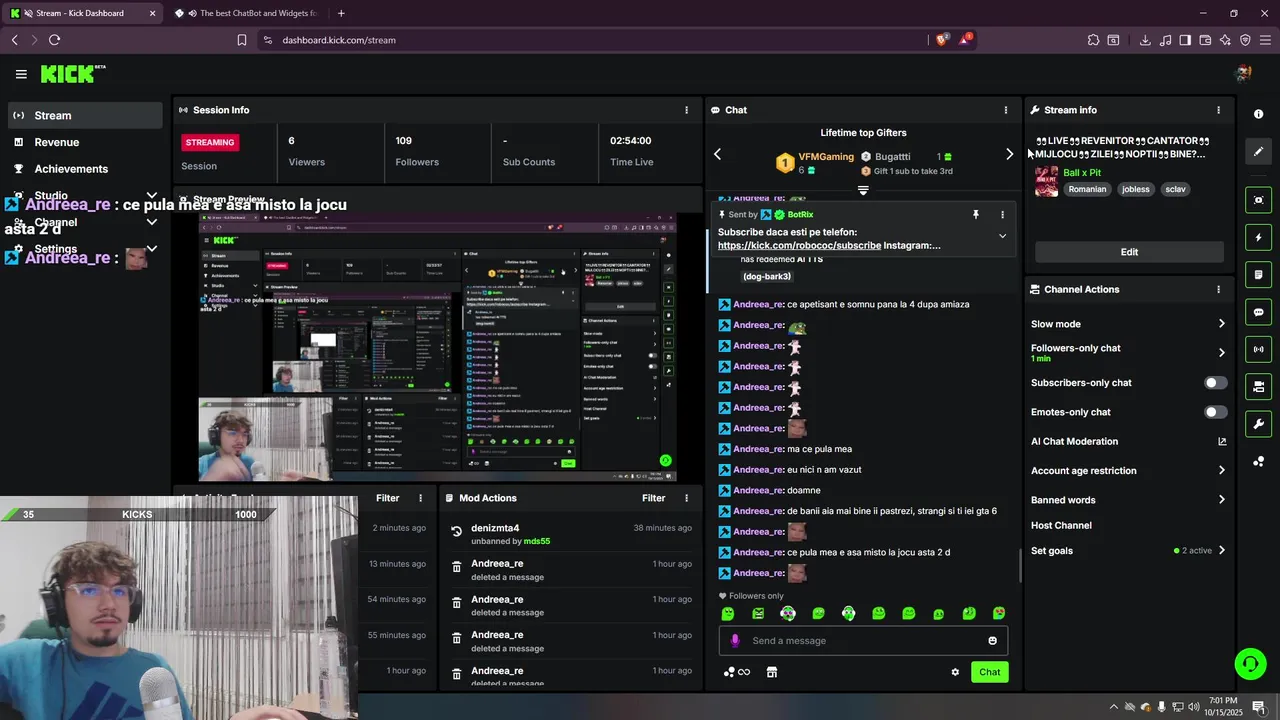The width and height of the screenshot is (1280, 720).
Task: Click the jobless stream tag
Action: tap(1135, 189)
